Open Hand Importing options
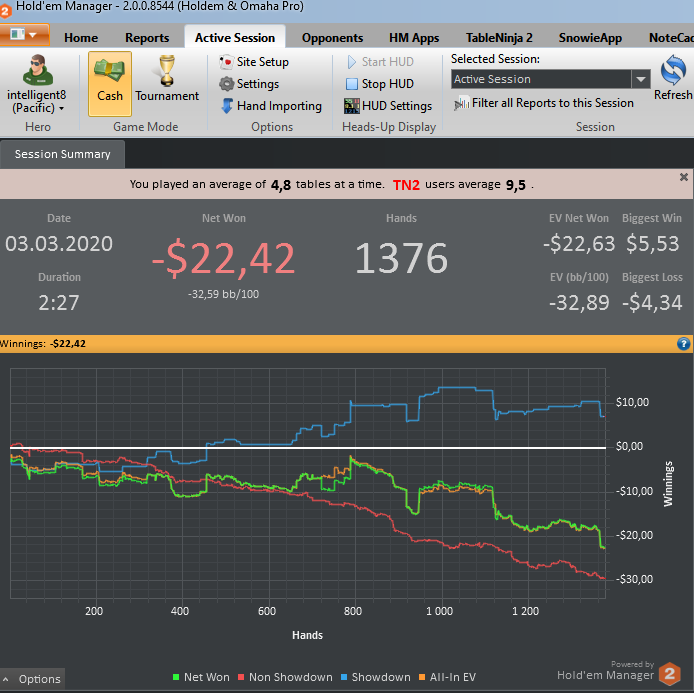Viewport: 694px width, 693px height. coord(271,106)
